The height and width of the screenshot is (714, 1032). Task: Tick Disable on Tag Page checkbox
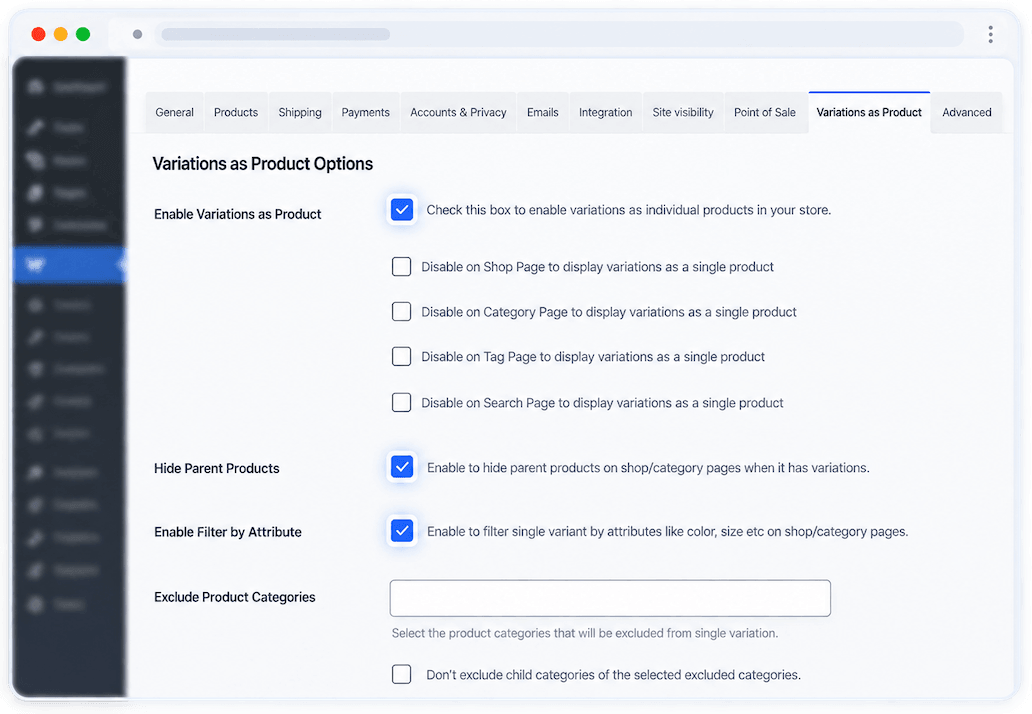[x=401, y=356]
